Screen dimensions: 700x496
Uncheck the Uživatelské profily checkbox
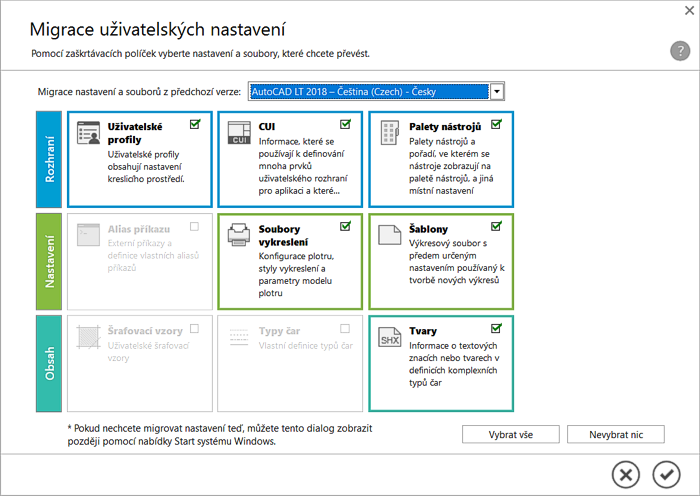[195, 125]
